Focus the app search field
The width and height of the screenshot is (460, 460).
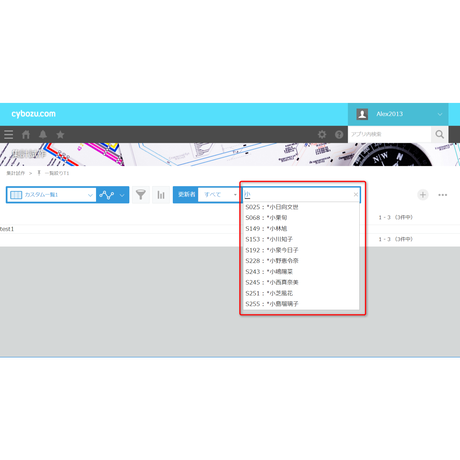[x=390, y=134]
